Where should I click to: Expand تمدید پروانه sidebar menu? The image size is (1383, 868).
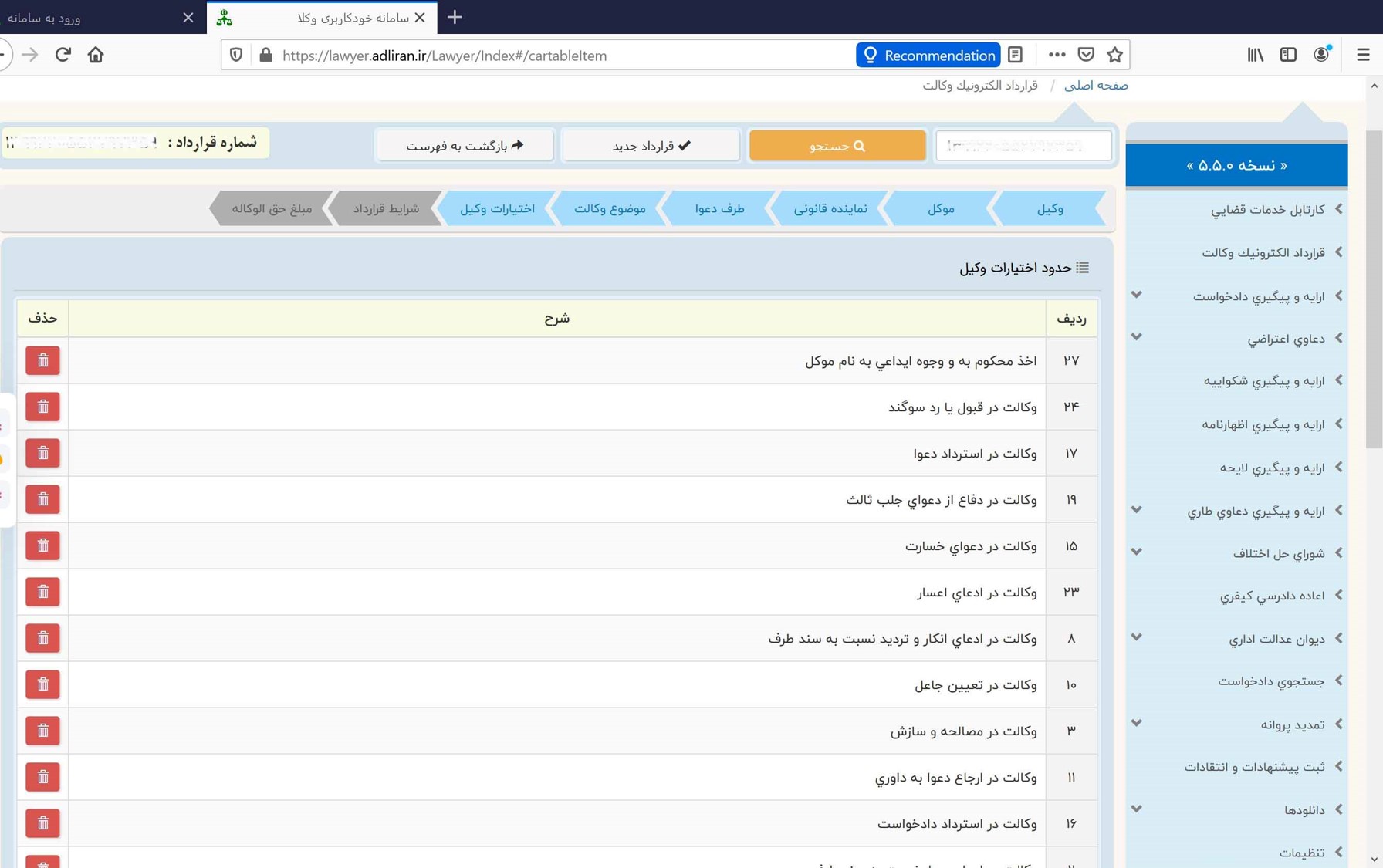tap(1136, 723)
